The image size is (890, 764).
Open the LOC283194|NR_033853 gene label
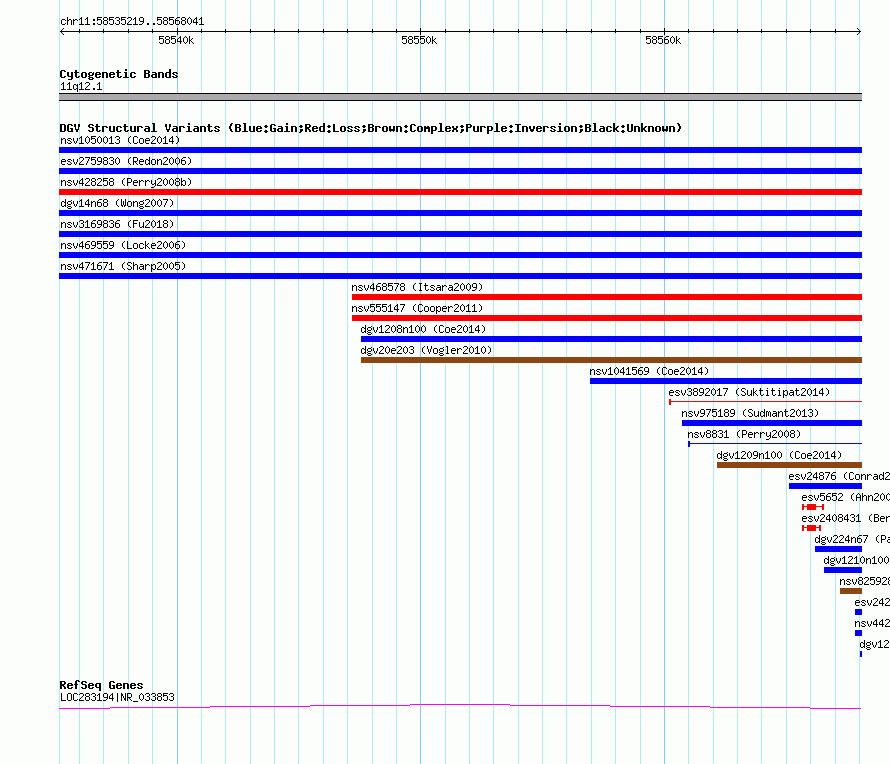coord(117,697)
